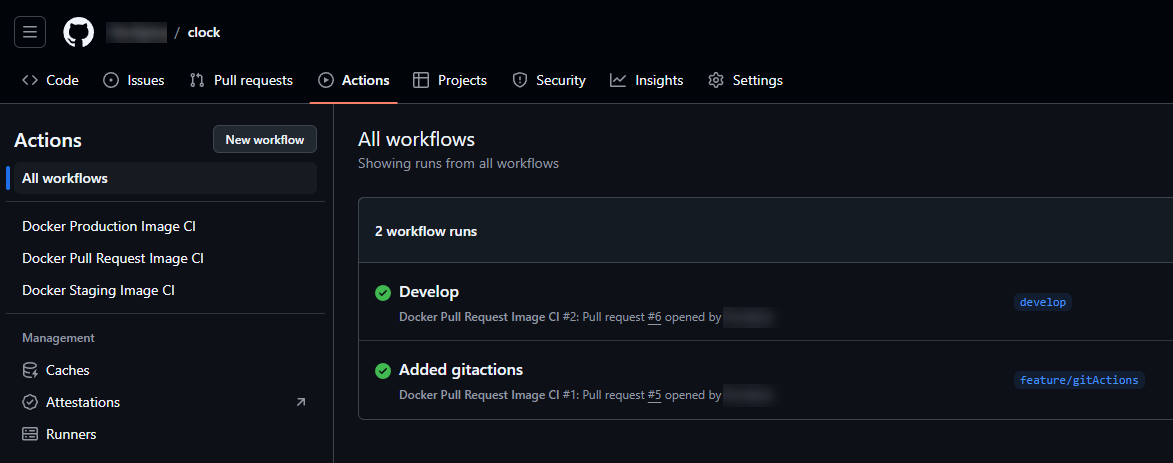Image resolution: width=1173 pixels, height=463 pixels.
Task: Click the Caches database icon
Action: point(30,370)
